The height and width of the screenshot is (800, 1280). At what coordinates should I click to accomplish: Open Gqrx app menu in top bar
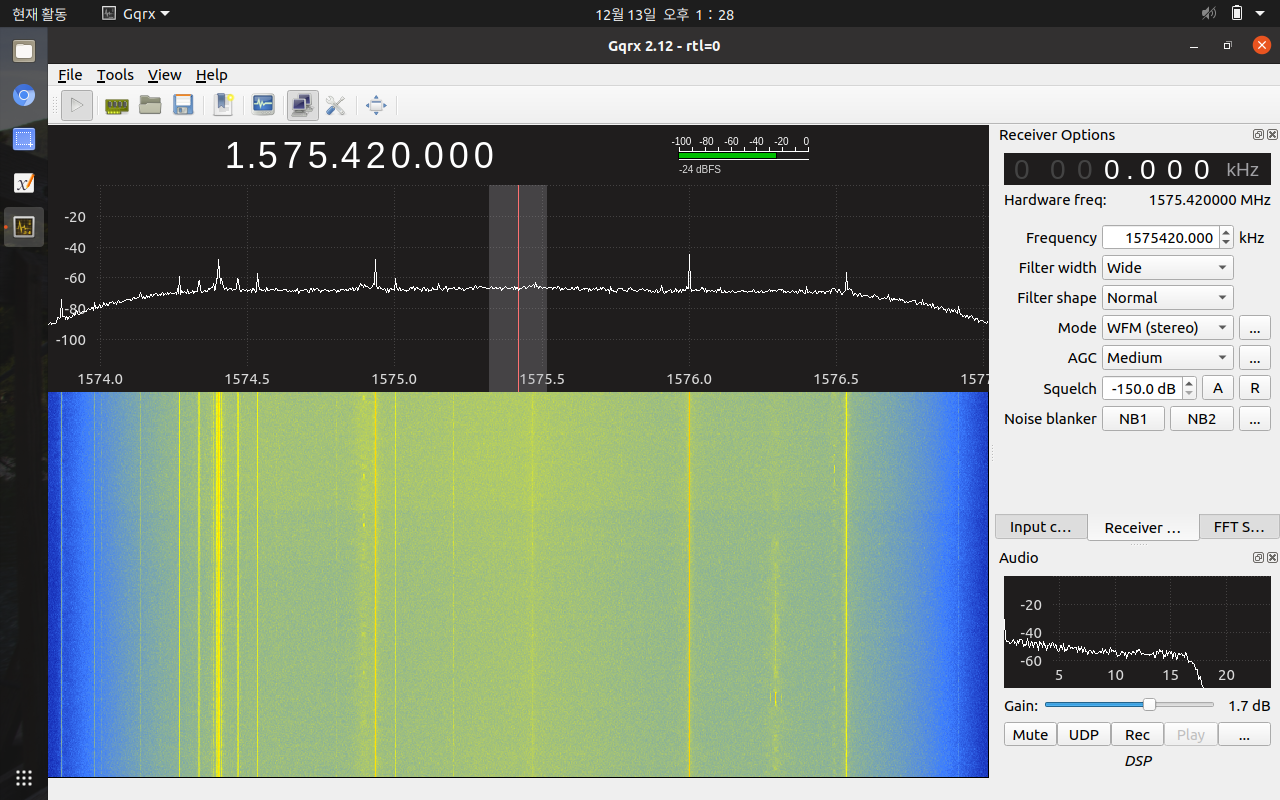click(x=136, y=14)
